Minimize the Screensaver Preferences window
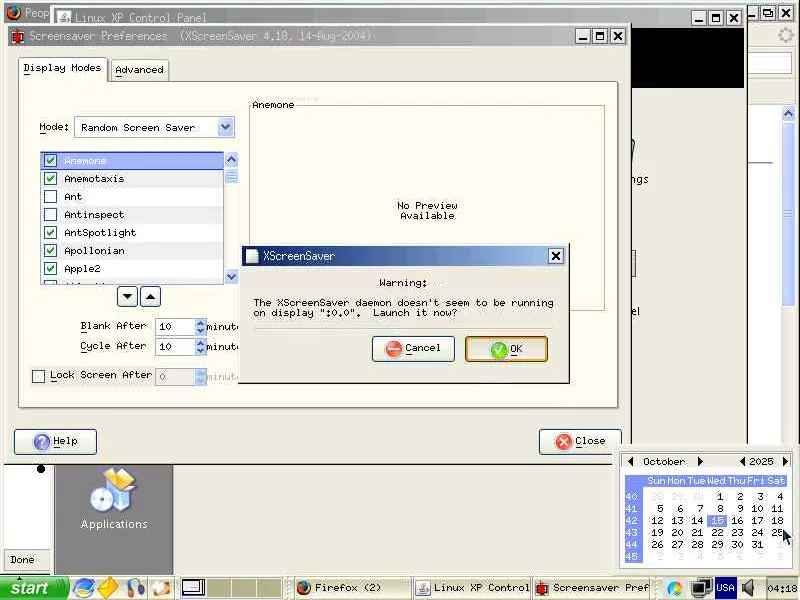Viewport: 800px width, 600px height. [583, 36]
